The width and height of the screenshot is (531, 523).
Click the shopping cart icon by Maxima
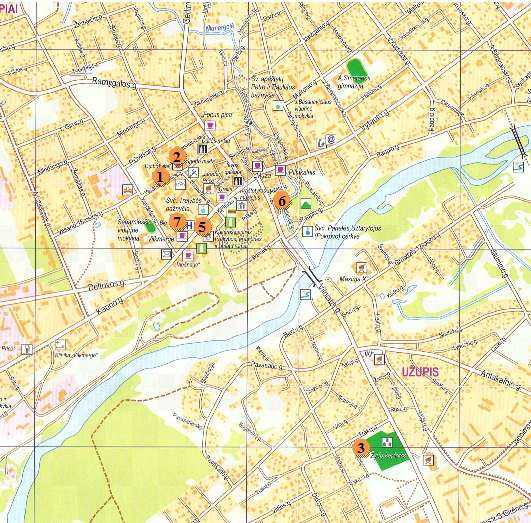[x=361, y=268]
